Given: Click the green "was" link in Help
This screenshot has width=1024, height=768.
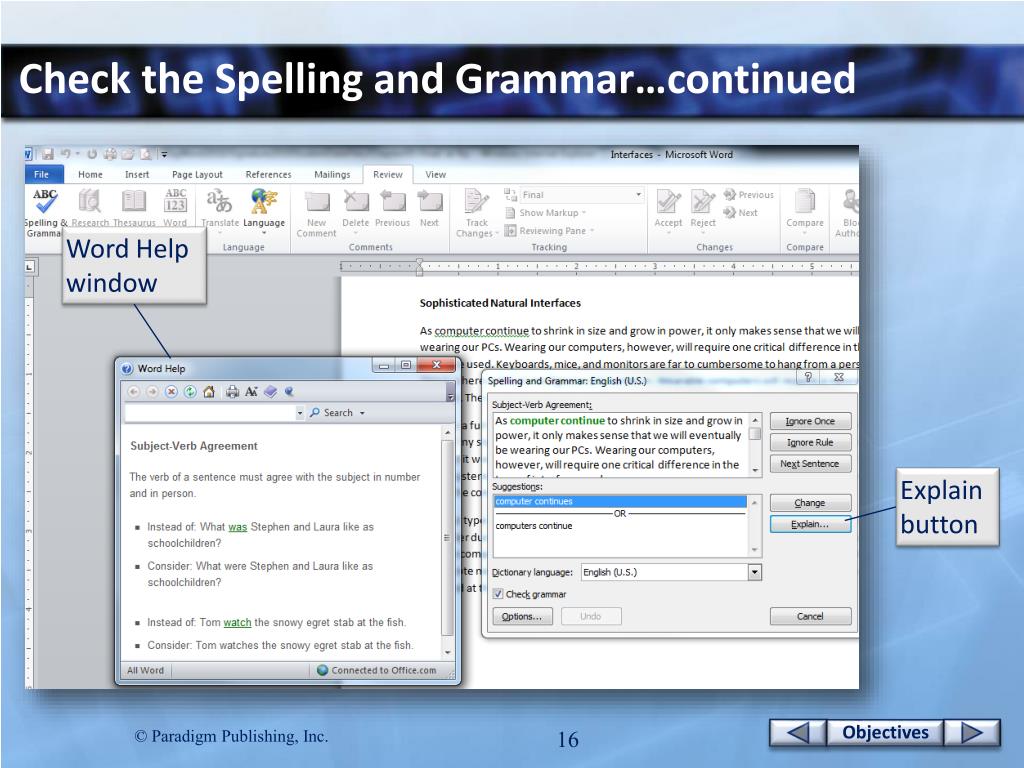Looking at the screenshot, I should tap(238, 527).
